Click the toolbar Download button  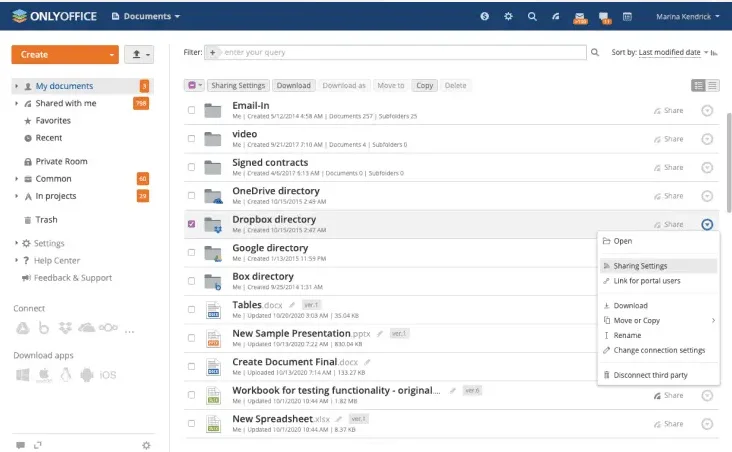tap(294, 85)
